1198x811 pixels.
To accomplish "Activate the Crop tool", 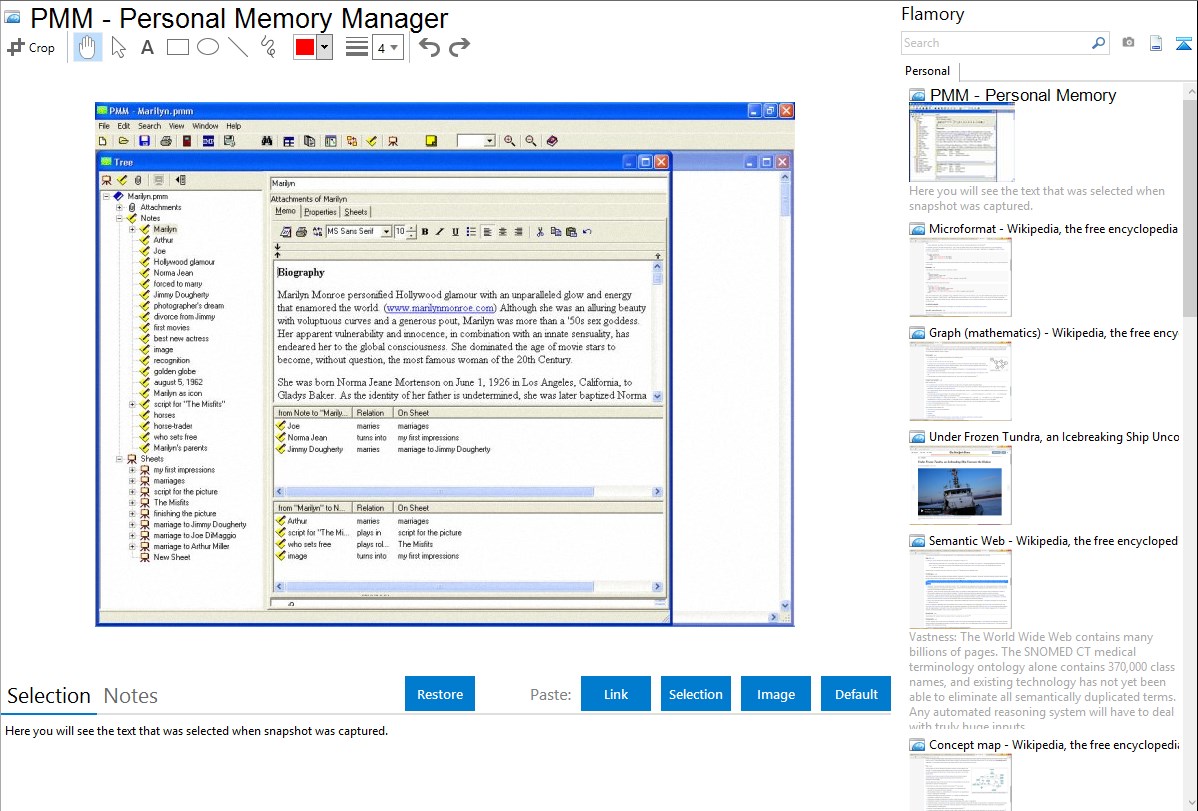I will tap(31, 47).
